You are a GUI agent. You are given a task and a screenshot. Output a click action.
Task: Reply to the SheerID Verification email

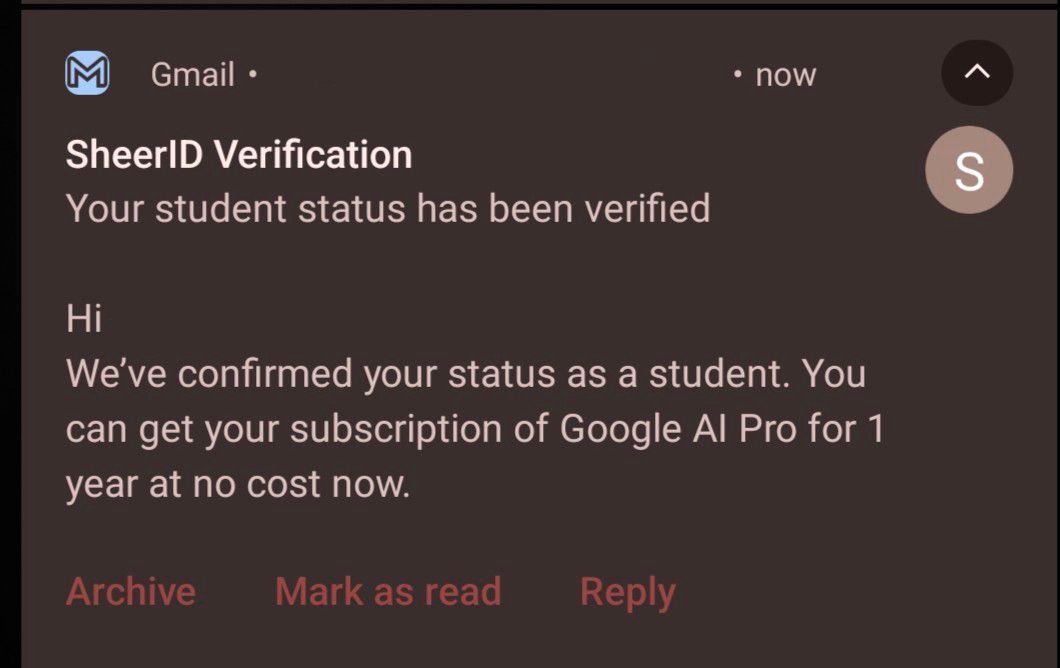(627, 592)
